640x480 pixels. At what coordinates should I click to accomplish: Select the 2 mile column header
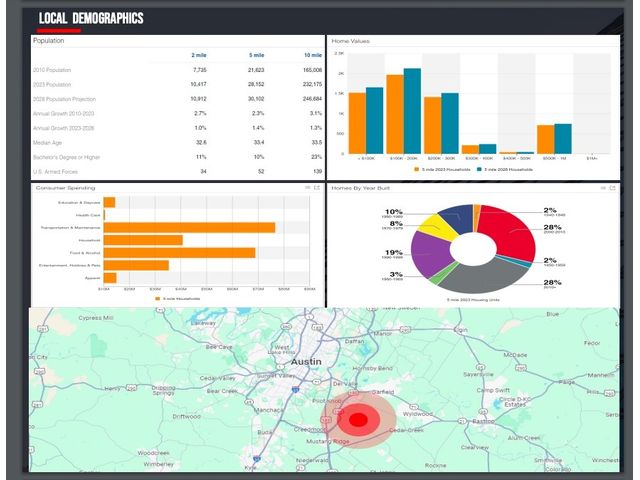click(x=199, y=55)
